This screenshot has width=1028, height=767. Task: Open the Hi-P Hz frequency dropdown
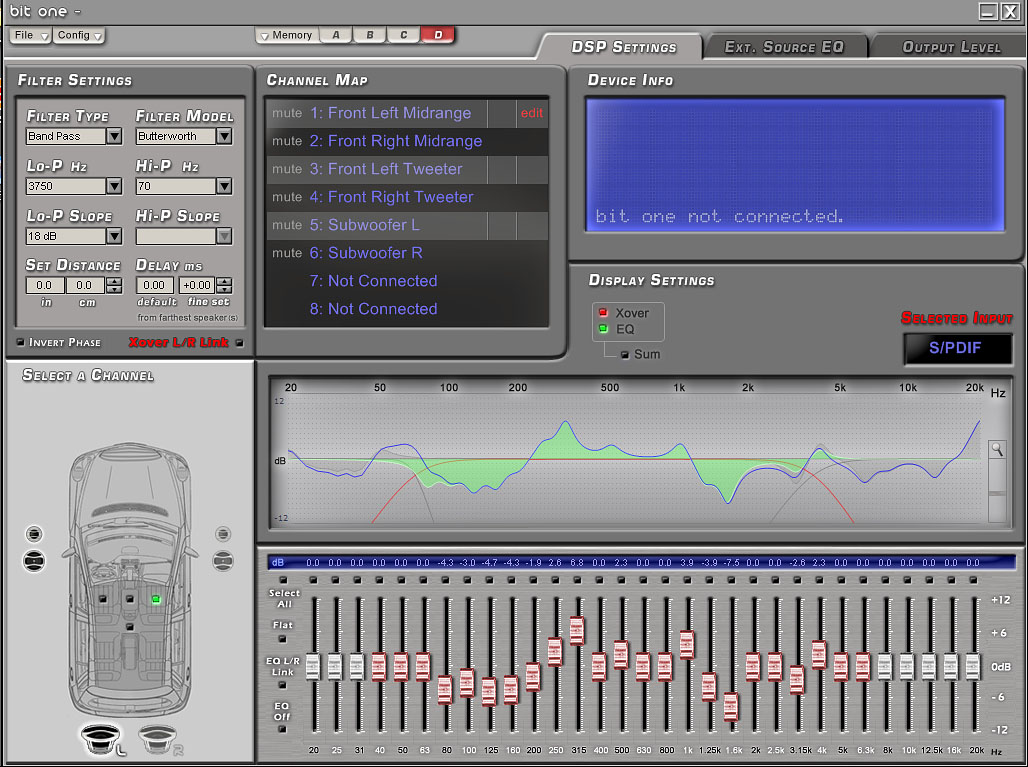point(224,186)
